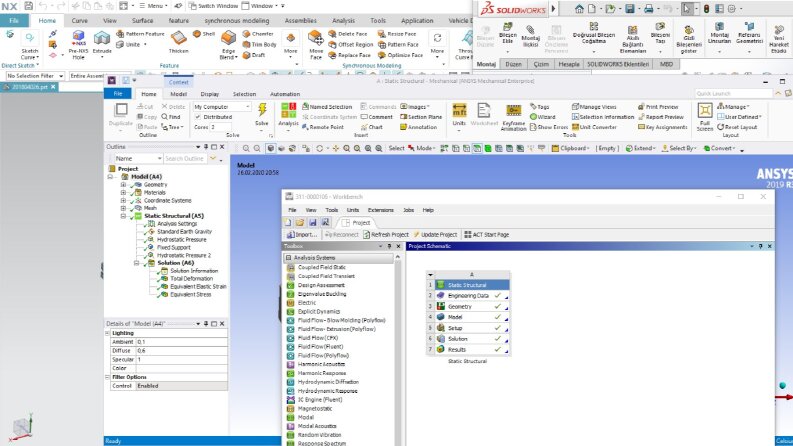
Task: Expand the Geometry node in Outline tree
Action: [123, 185]
